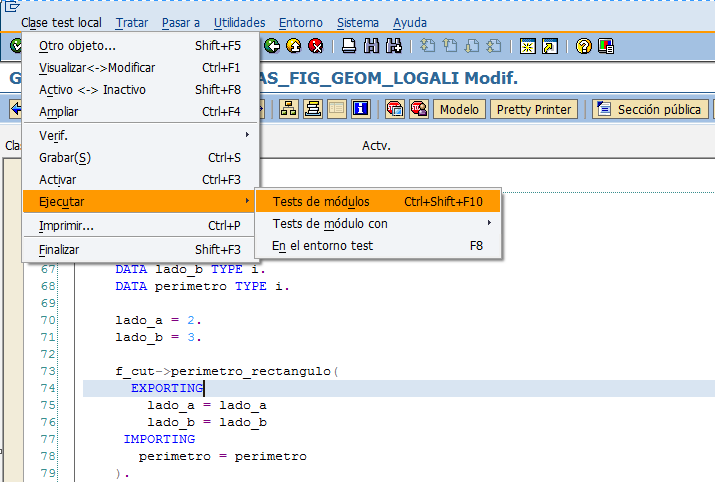Viewport: 715px width, 482px height.
Task: Click the SAP system menu icon above menu bar
Action: (x=11, y=6)
